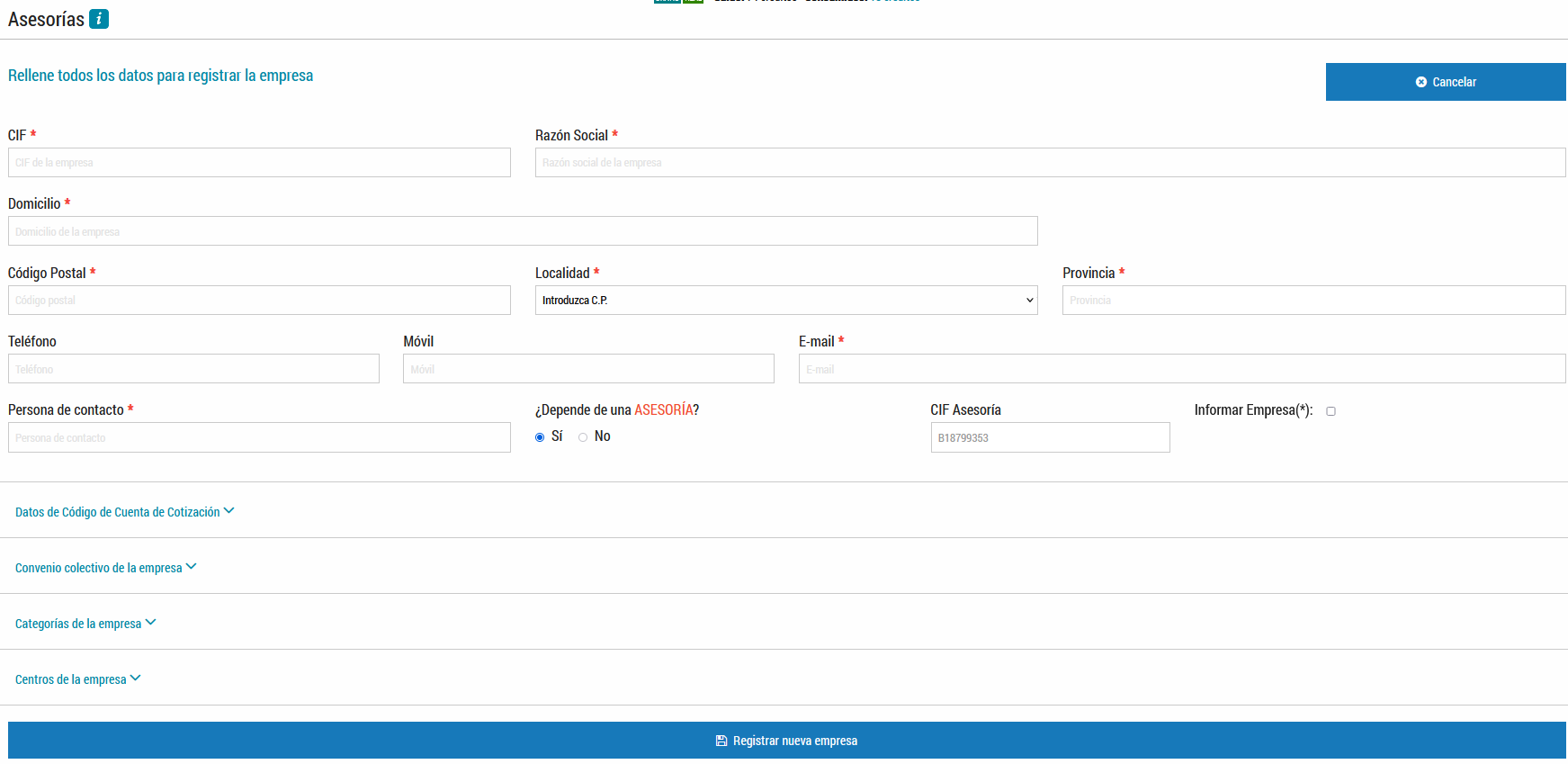Select the Sí radio button

tap(540, 437)
